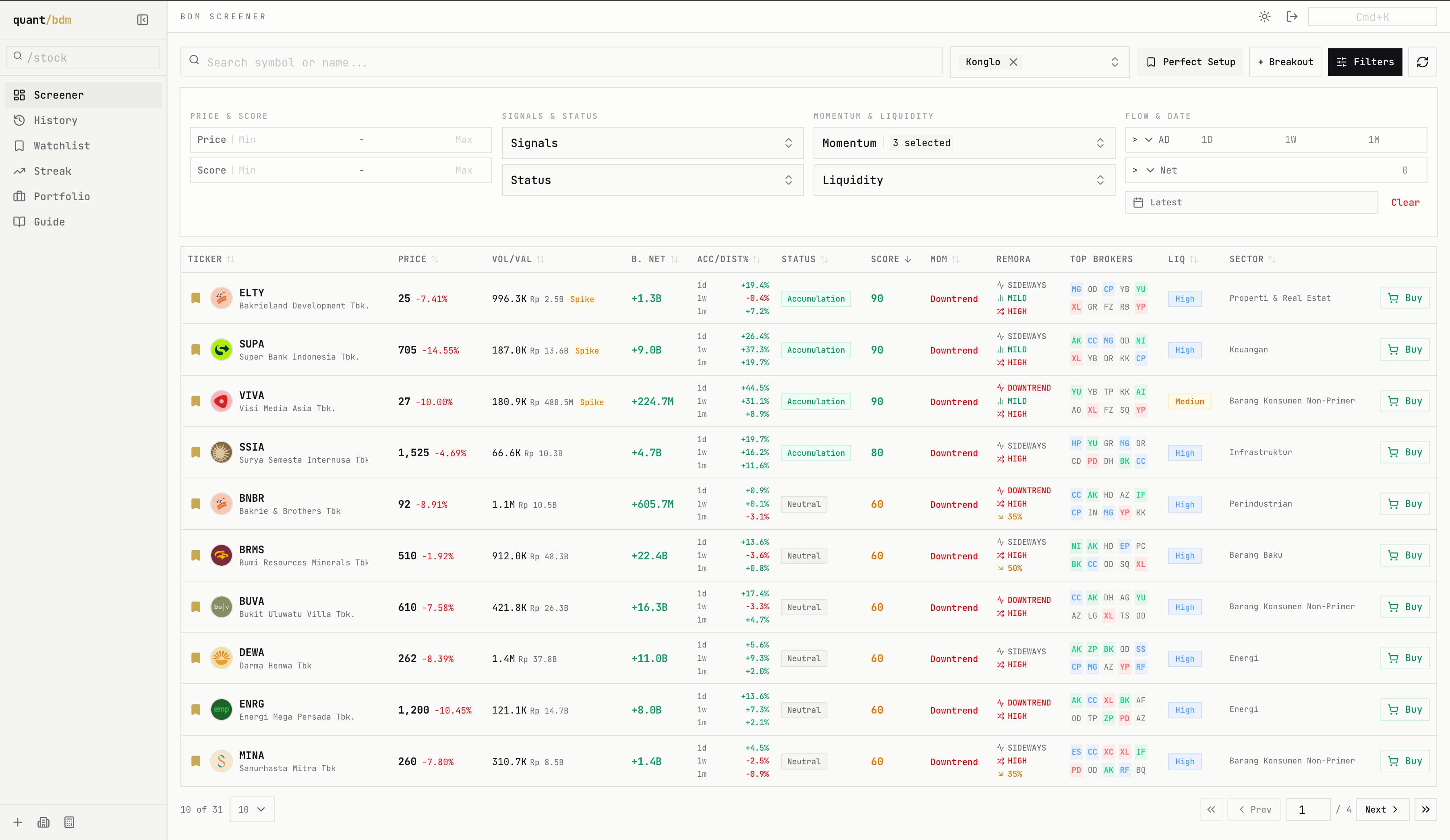
Task: Buy SUPA stock
Action: (x=1404, y=350)
